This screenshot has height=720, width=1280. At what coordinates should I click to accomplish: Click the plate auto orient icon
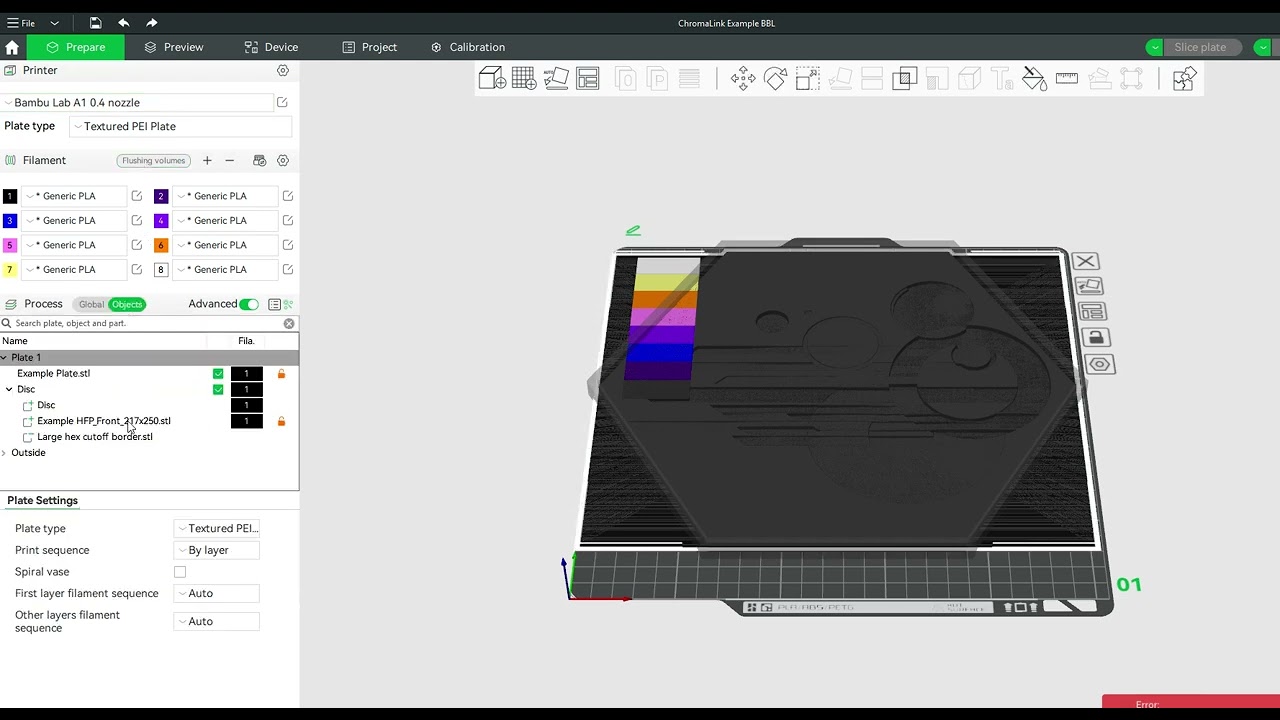[x=1089, y=287]
